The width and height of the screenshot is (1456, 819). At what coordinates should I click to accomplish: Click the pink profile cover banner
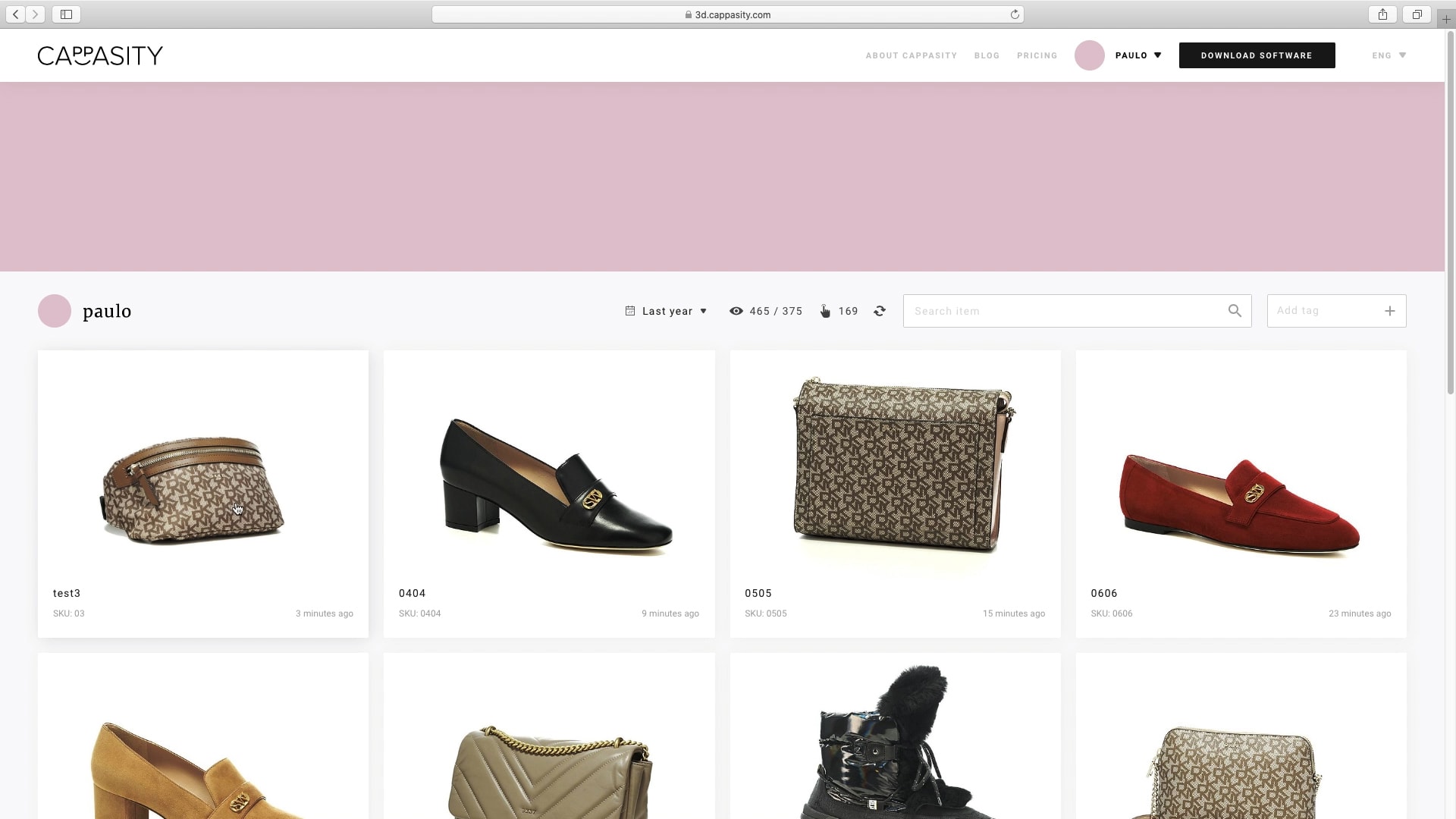tap(723, 177)
